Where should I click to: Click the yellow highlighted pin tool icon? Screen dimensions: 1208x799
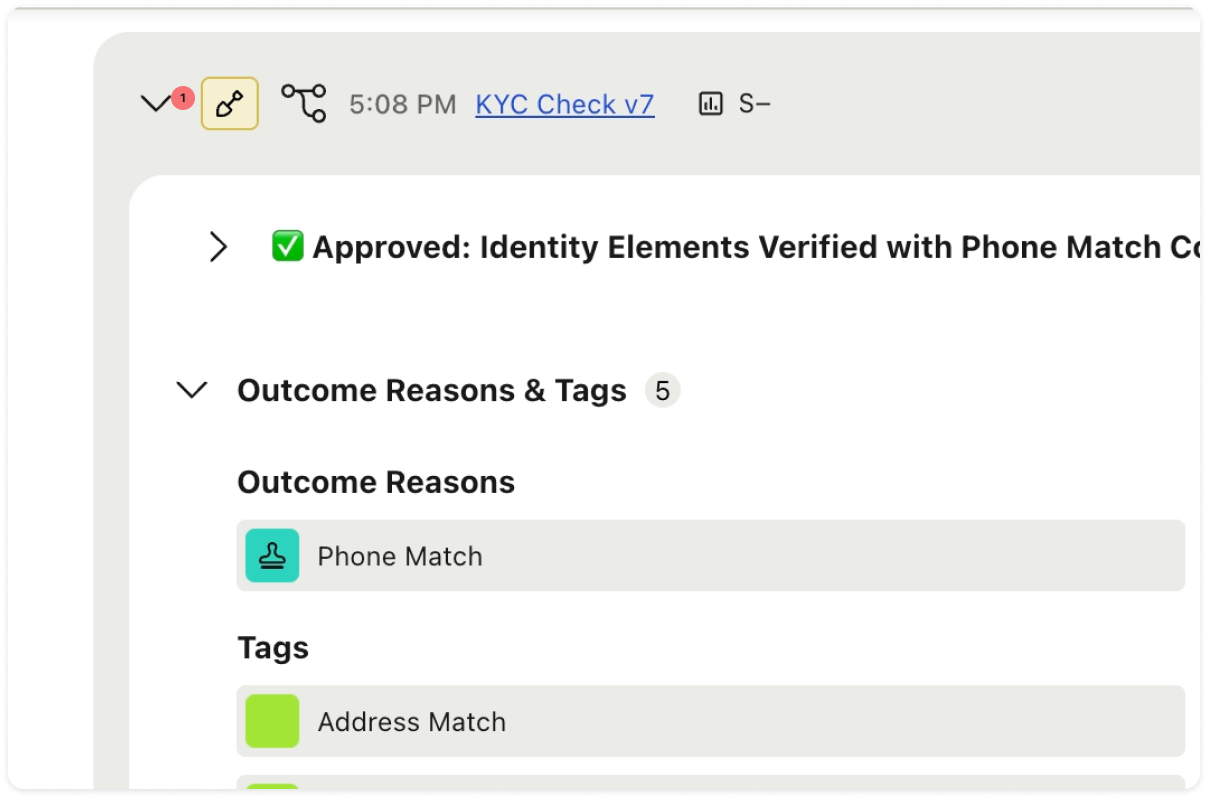pos(230,104)
